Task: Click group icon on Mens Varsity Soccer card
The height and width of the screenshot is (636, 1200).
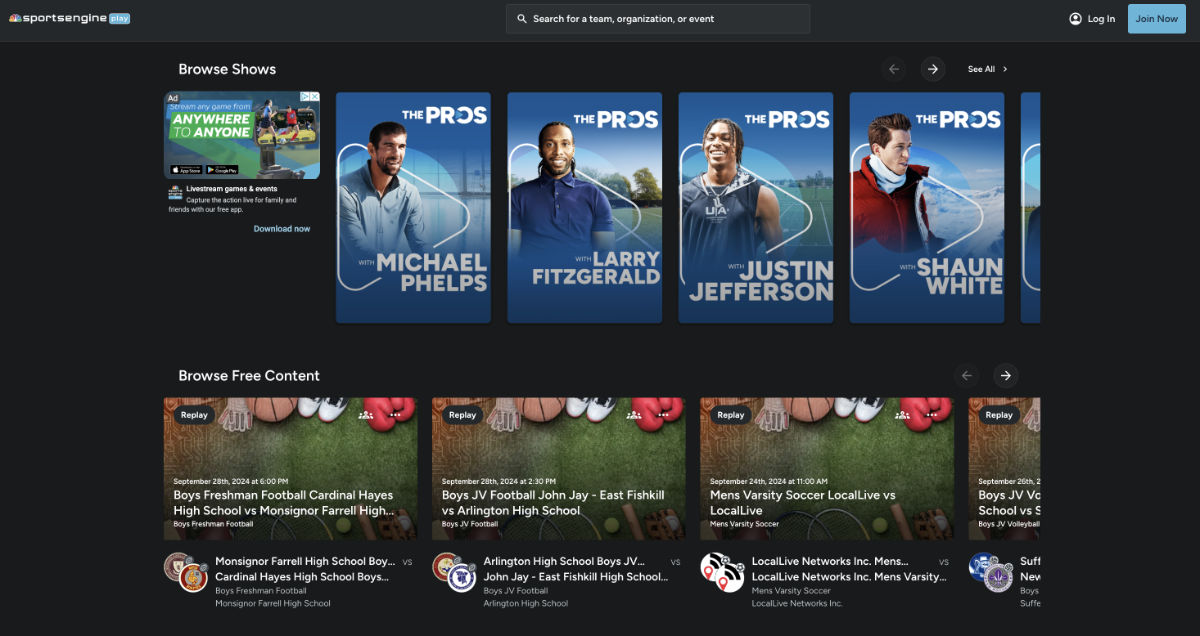Action: [902, 415]
